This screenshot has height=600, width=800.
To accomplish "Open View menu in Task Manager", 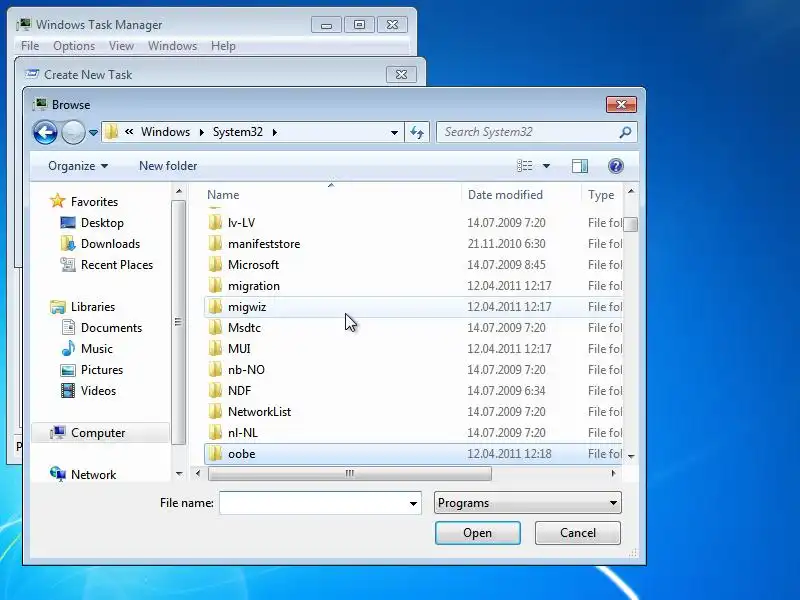I will [x=121, y=46].
